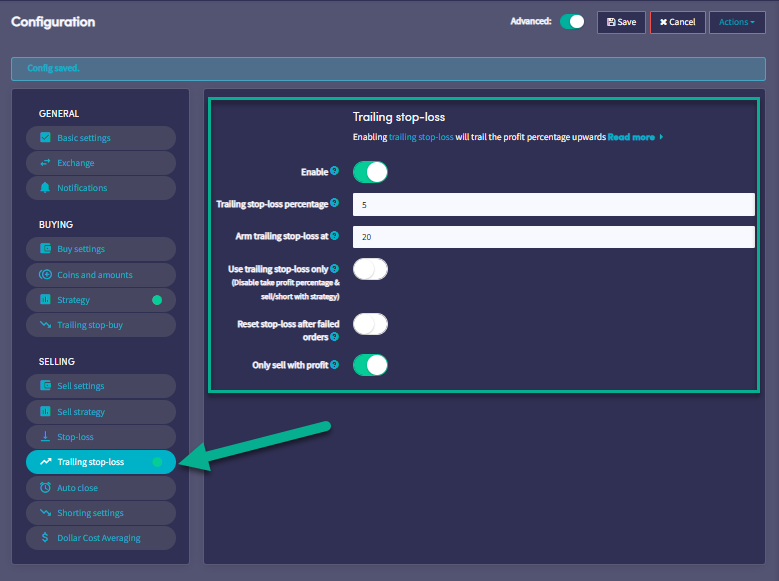Image resolution: width=779 pixels, height=581 pixels.
Task: Save the configuration
Action: (621, 22)
